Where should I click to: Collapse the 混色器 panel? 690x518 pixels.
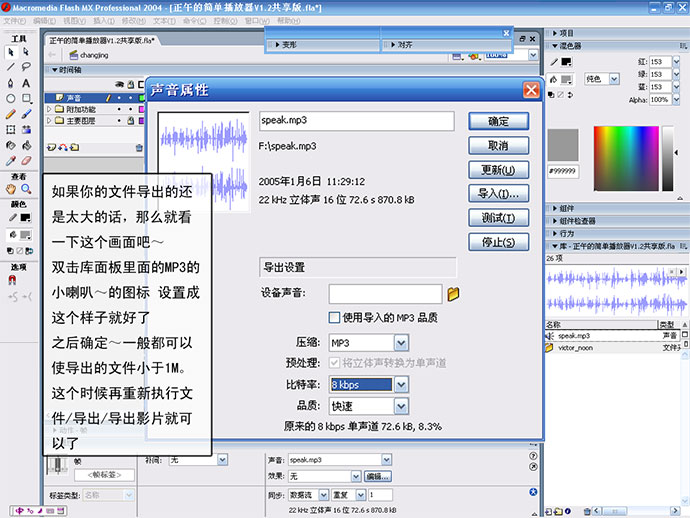click(x=555, y=45)
